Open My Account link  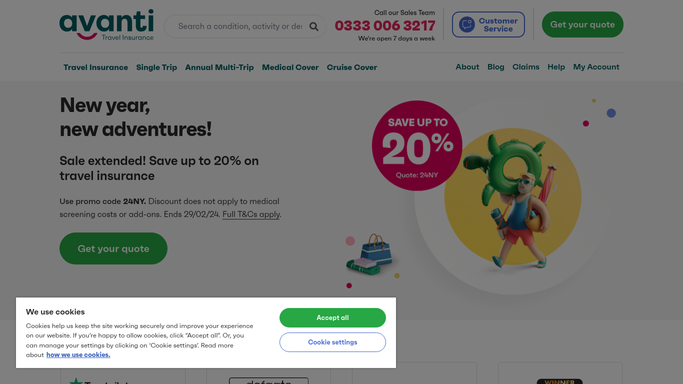coord(596,67)
